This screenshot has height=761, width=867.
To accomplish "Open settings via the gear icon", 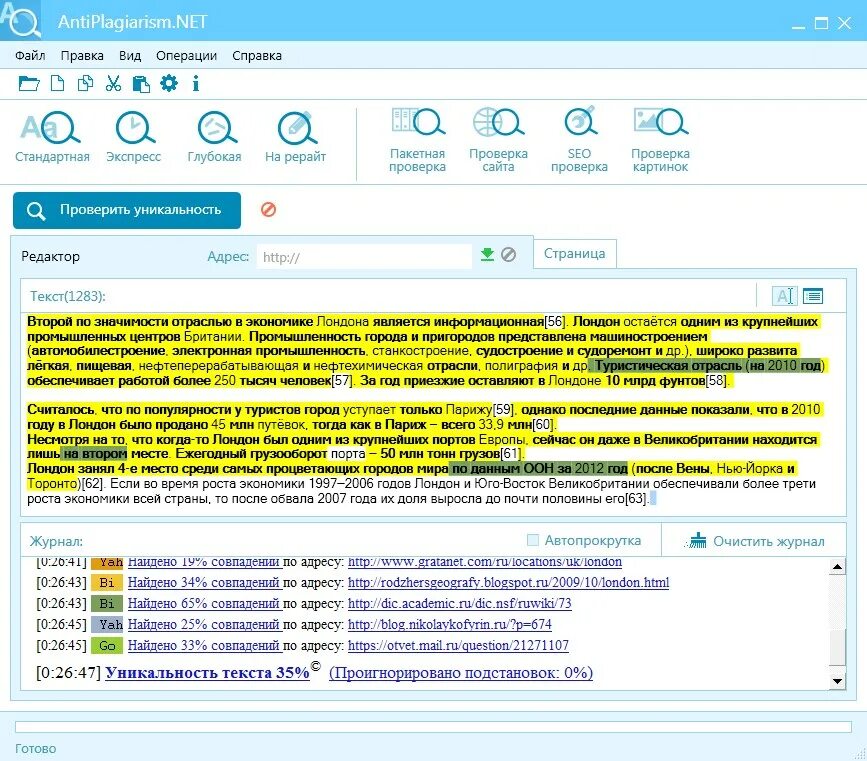I will [x=169, y=84].
